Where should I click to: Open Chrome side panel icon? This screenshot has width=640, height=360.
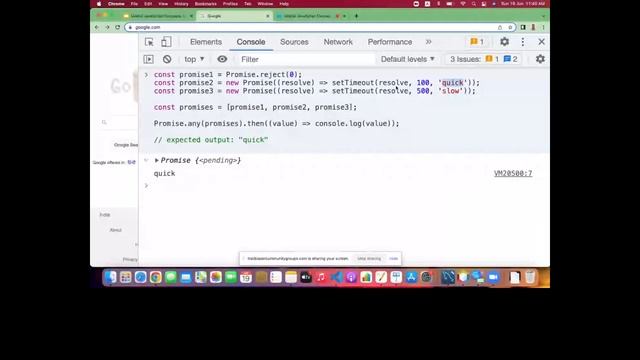click(523, 27)
